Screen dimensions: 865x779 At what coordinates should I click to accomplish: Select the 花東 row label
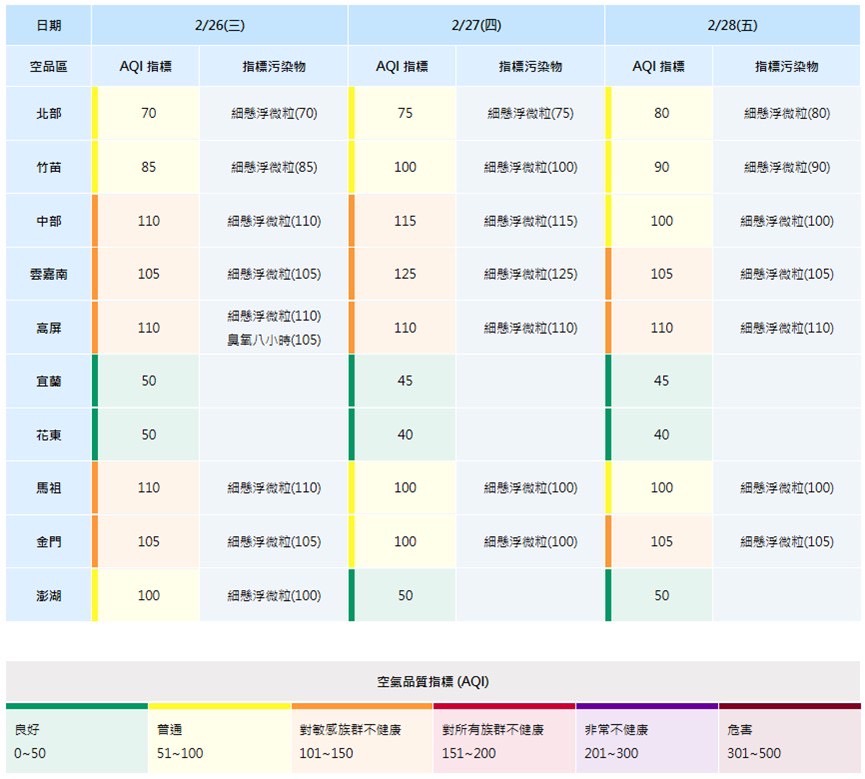49,435
